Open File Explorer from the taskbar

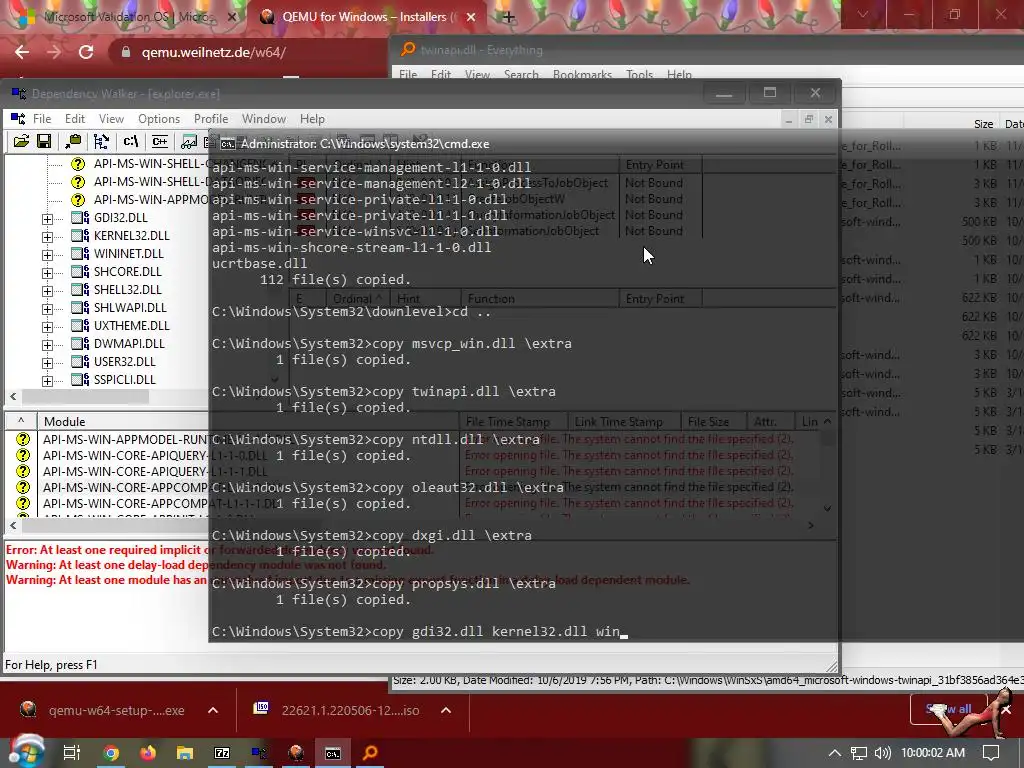[185, 753]
